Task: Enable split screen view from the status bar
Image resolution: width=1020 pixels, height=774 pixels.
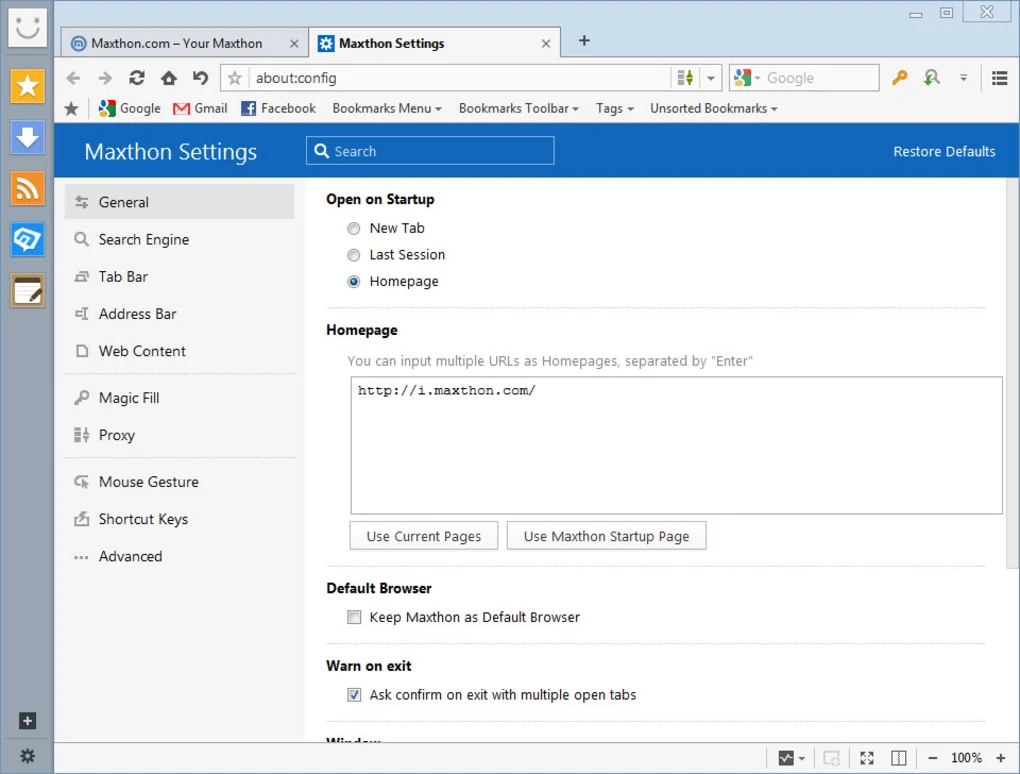Action: [x=898, y=757]
